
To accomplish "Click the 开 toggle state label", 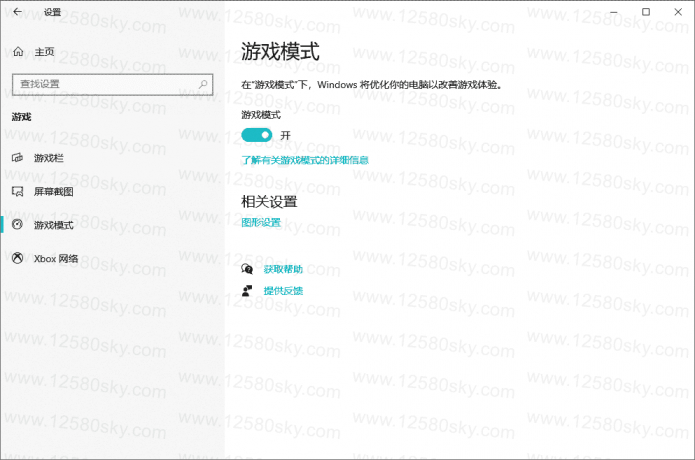I will point(285,136).
